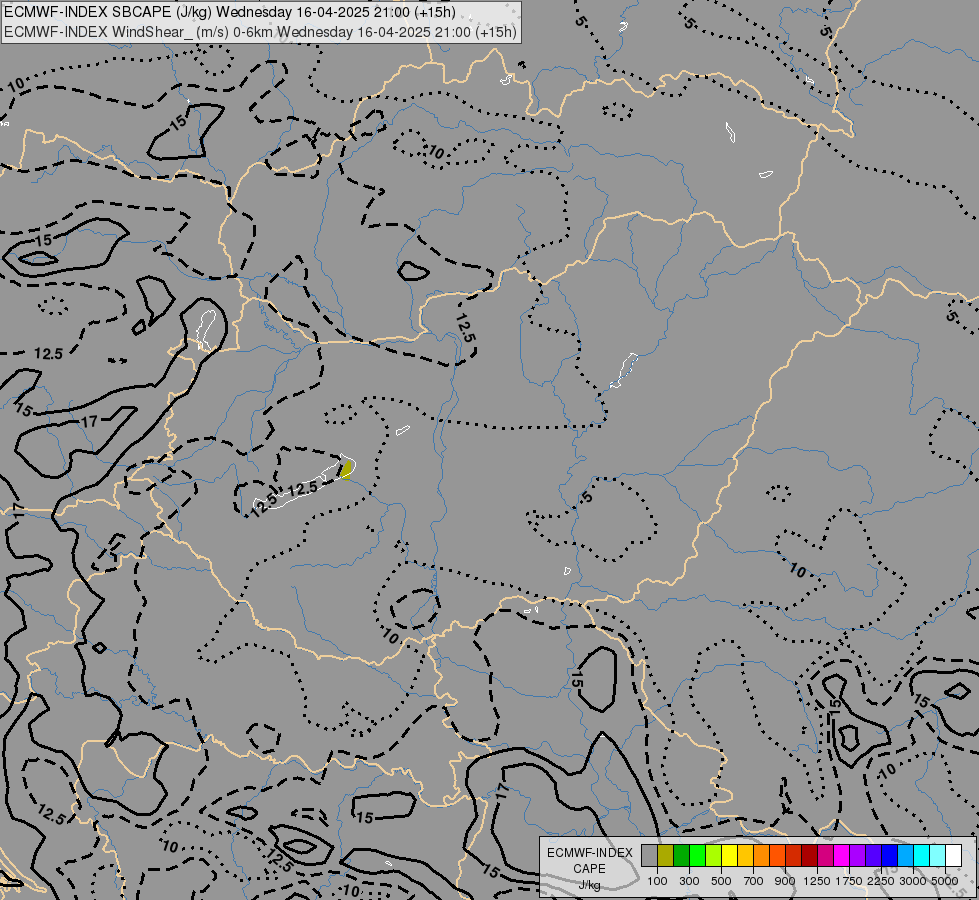Pick the dark green CAPE legend swatch

pos(681,855)
